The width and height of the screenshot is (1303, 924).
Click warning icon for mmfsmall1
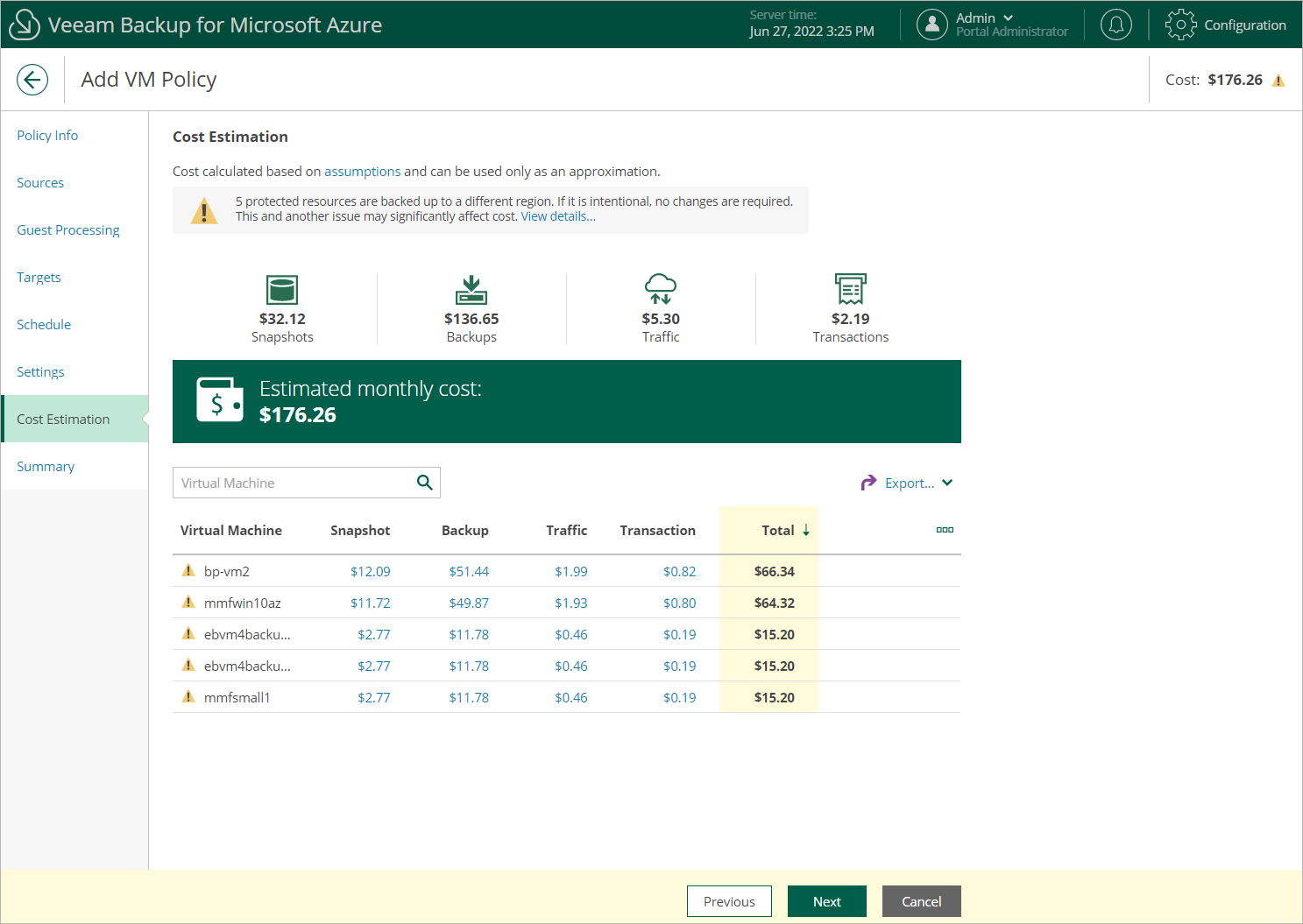188,697
